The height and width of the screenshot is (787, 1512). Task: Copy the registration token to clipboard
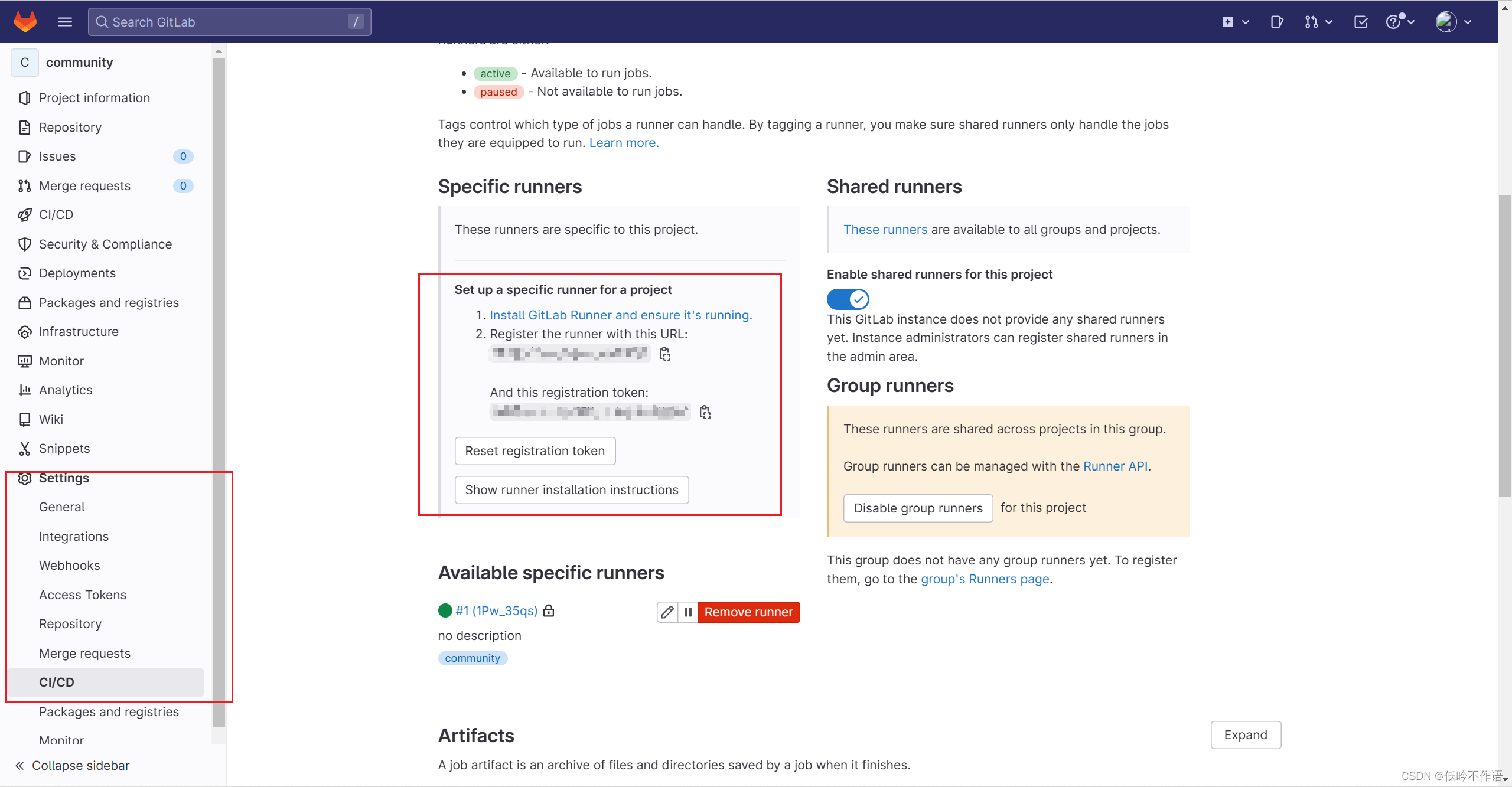pyautogui.click(x=705, y=412)
